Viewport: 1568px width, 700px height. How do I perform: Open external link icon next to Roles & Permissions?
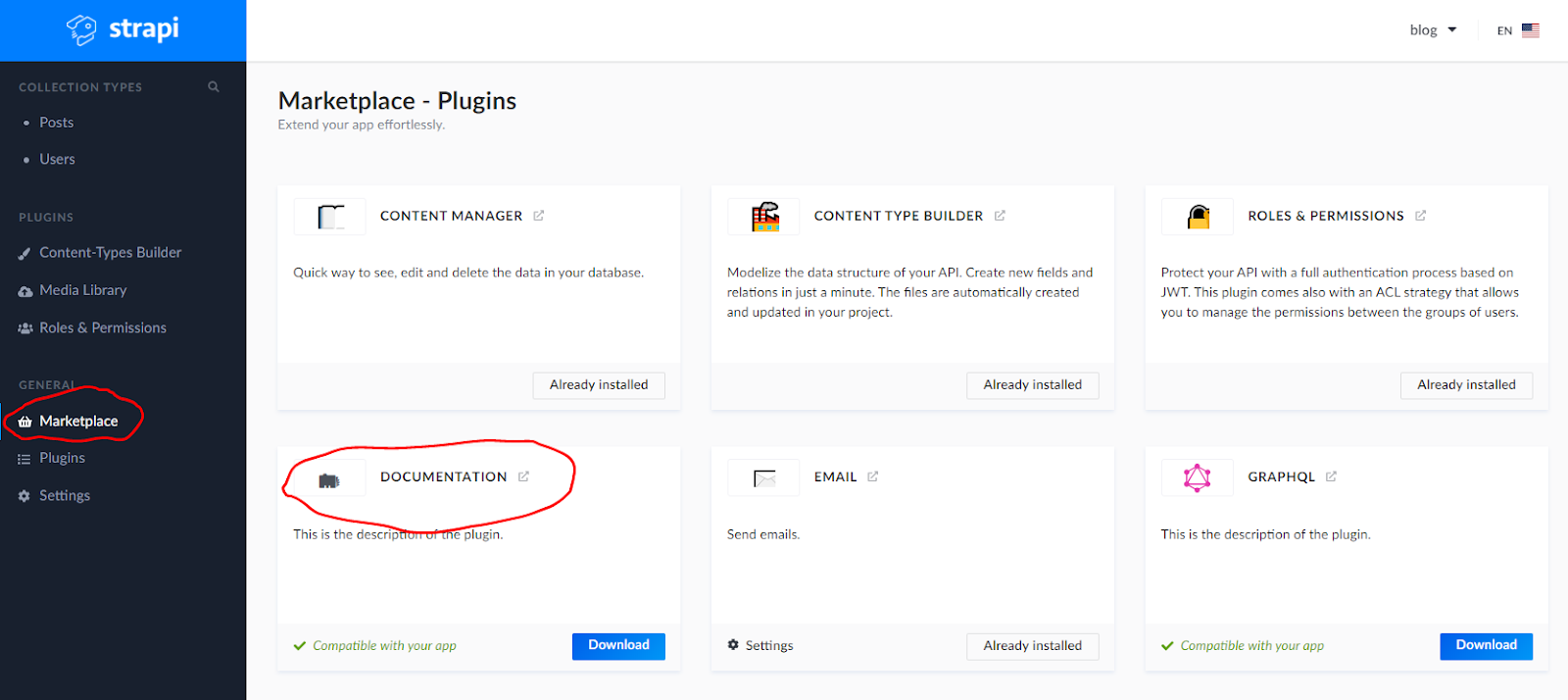[x=1421, y=216]
